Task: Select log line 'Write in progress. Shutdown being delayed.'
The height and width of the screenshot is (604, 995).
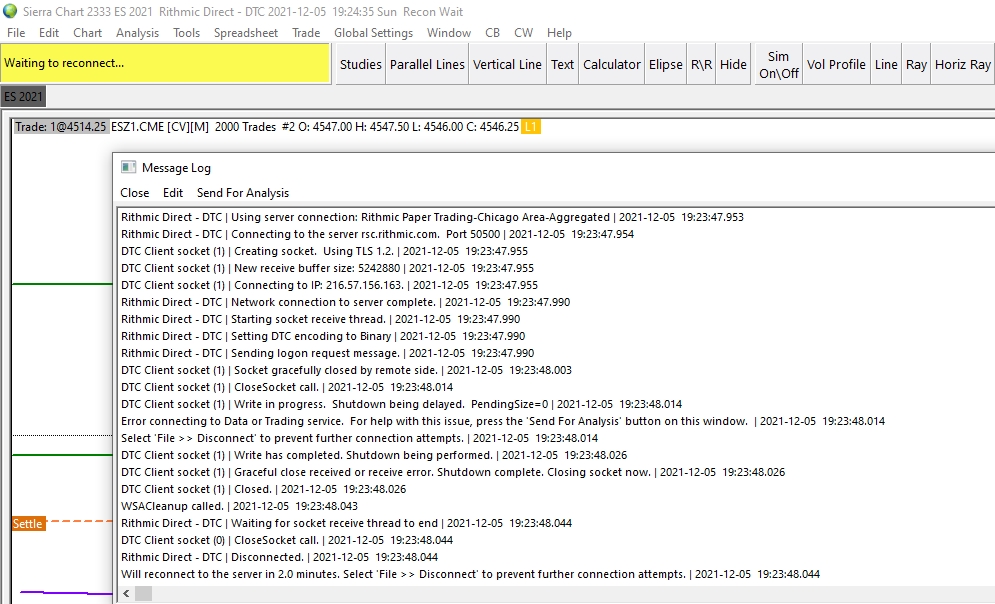Action: 402,404
